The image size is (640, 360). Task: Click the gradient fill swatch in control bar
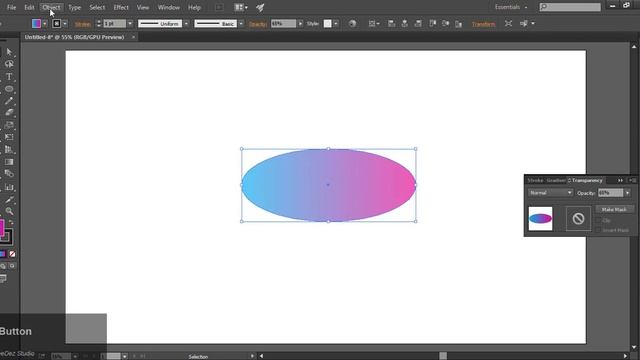pyautogui.click(x=37, y=24)
